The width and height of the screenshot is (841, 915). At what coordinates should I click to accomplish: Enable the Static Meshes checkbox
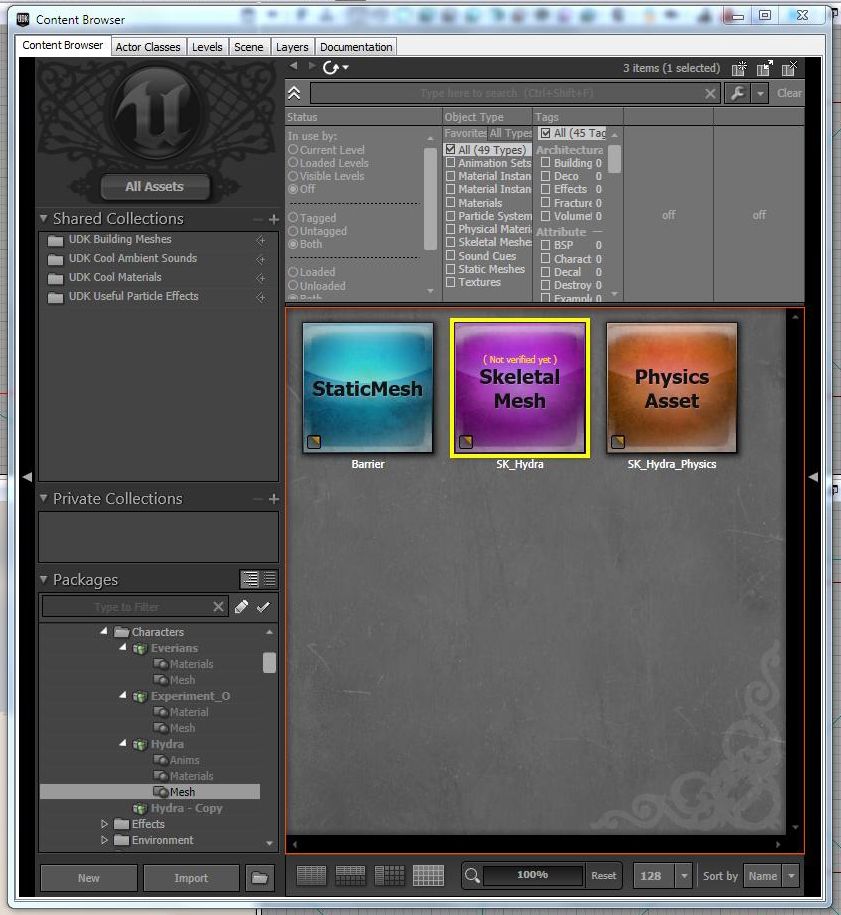(451, 269)
